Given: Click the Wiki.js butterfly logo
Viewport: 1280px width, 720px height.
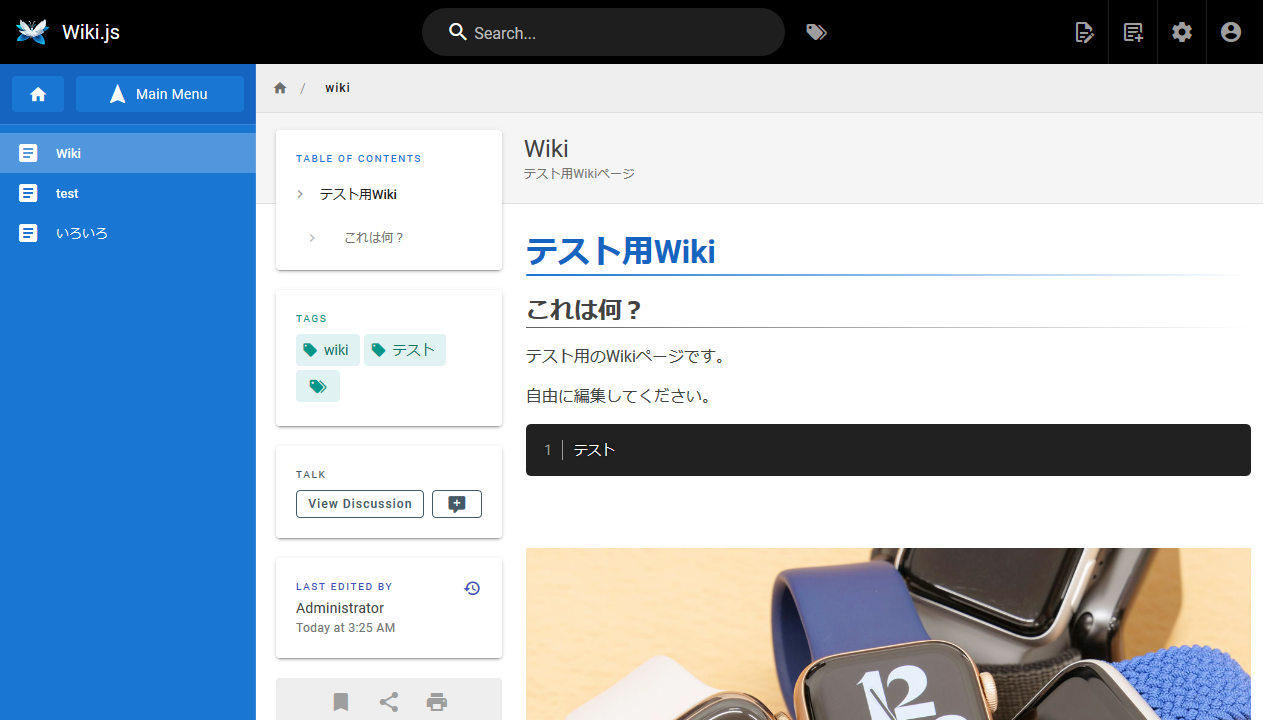Looking at the screenshot, I should click(x=32, y=32).
